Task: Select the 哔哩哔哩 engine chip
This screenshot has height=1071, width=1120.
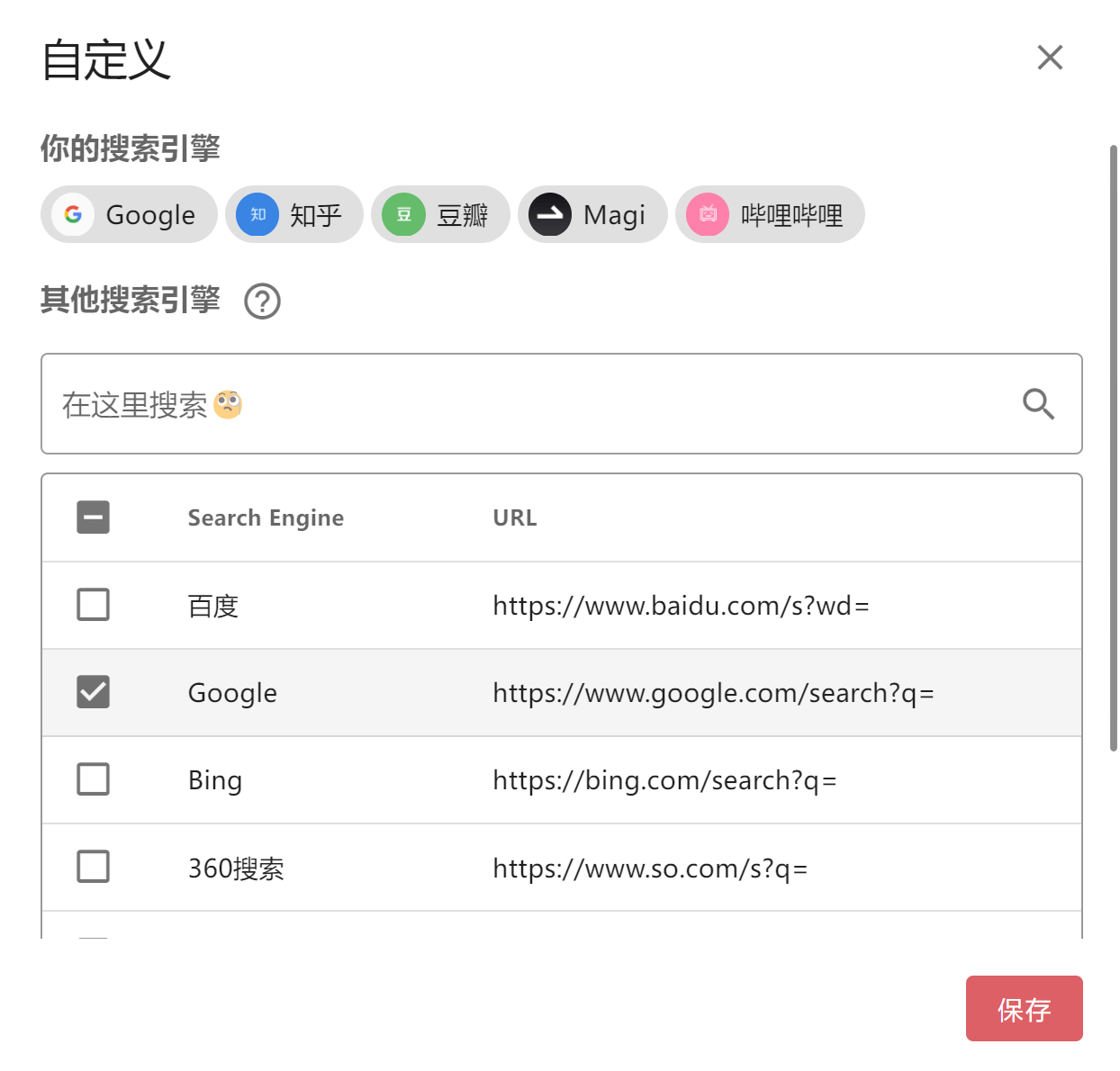Action: [770, 214]
